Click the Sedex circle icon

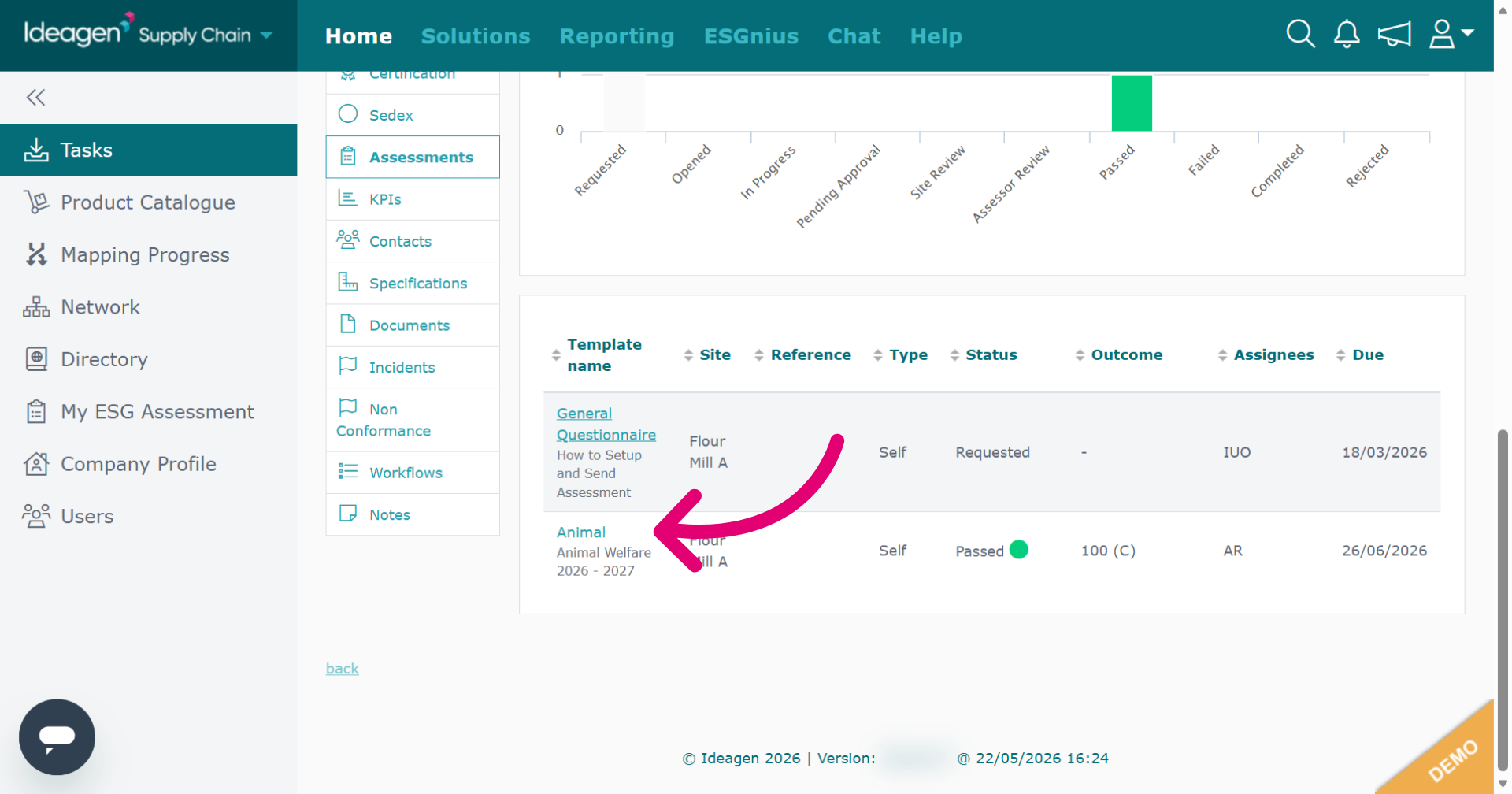(x=348, y=114)
